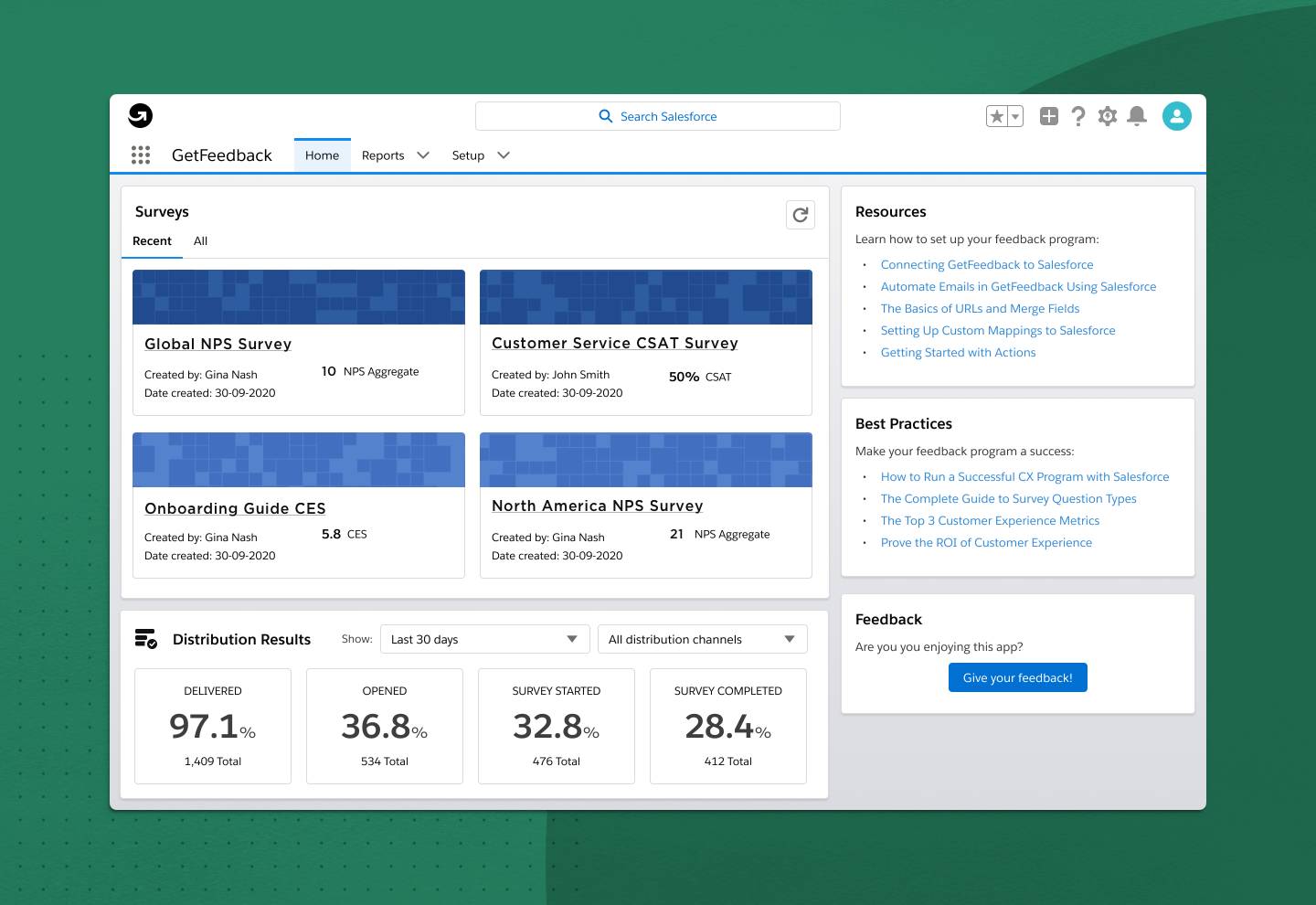Open the Favorites list dropdown arrow
The width and height of the screenshot is (1316, 905).
[1015, 116]
